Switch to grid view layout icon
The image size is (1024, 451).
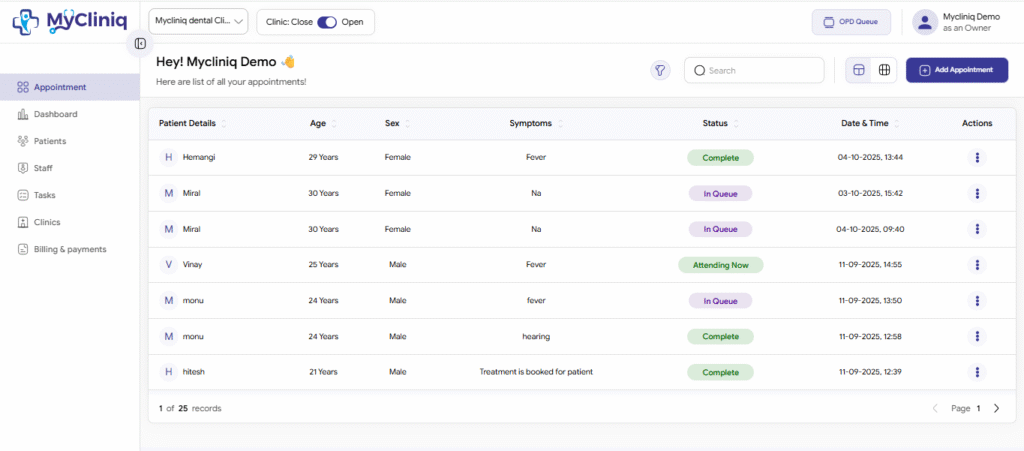(884, 70)
